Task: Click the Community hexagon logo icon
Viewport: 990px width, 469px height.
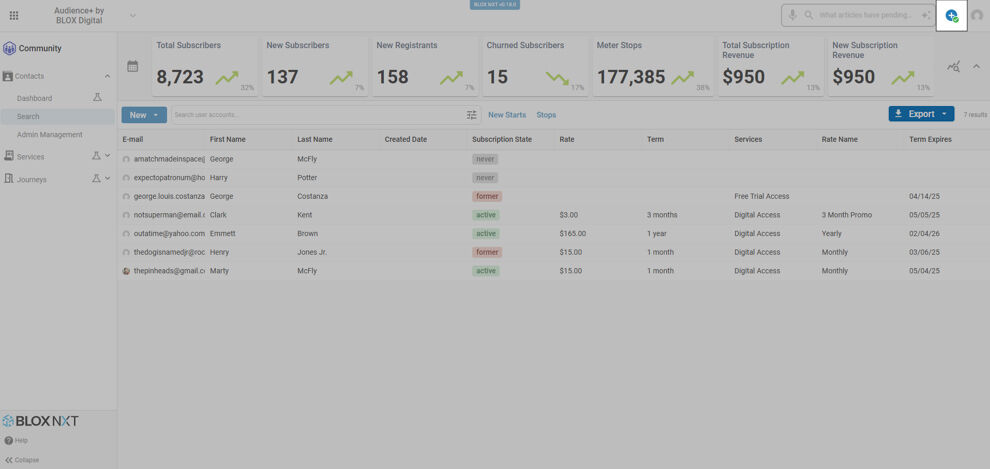Action: coord(9,49)
